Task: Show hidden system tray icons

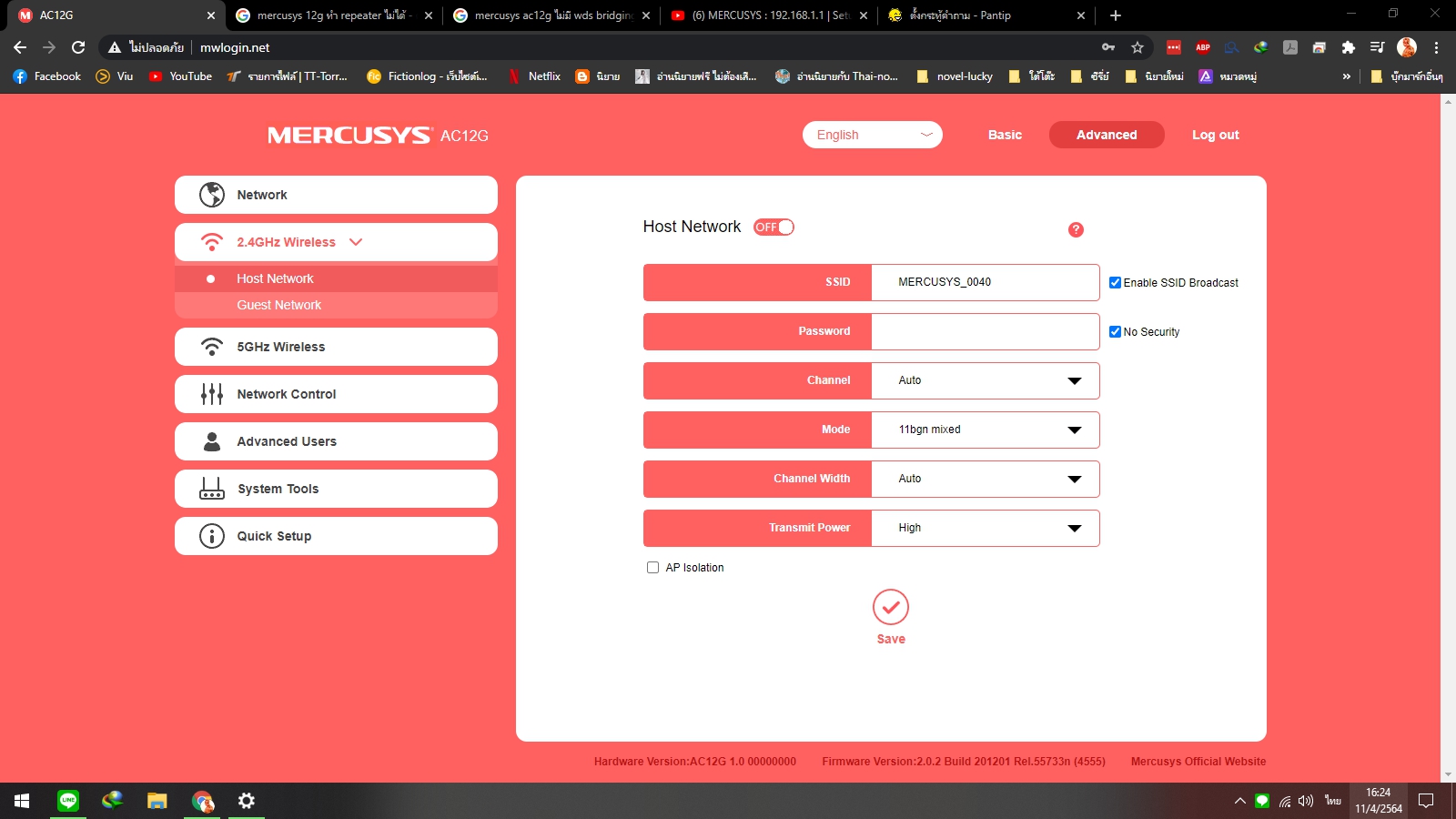Action: tap(1239, 801)
